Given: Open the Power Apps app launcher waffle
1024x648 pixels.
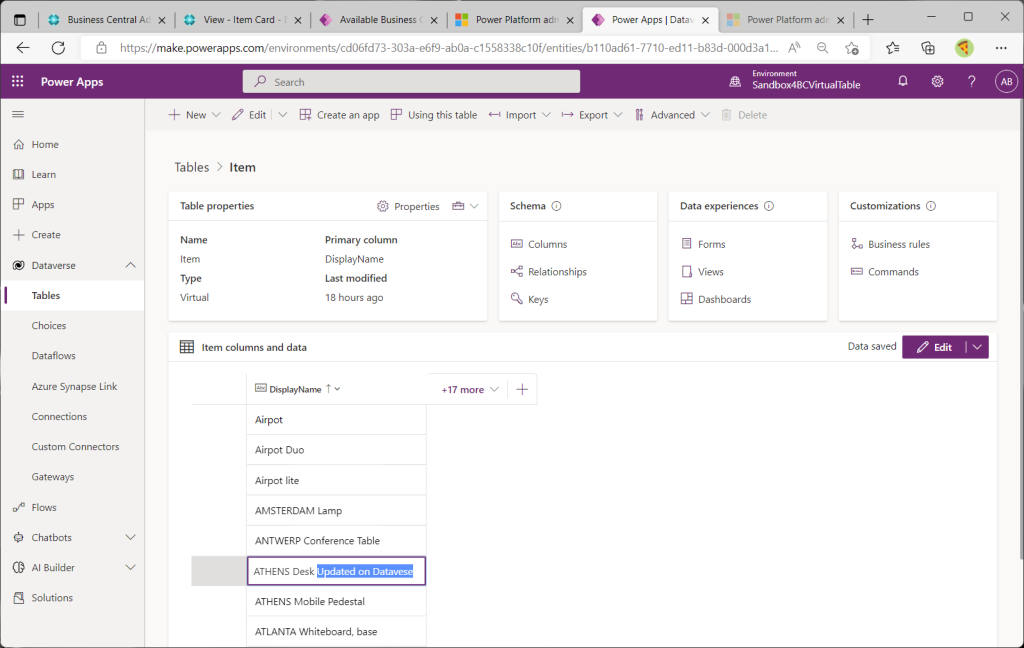Looking at the screenshot, I should [18, 82].
